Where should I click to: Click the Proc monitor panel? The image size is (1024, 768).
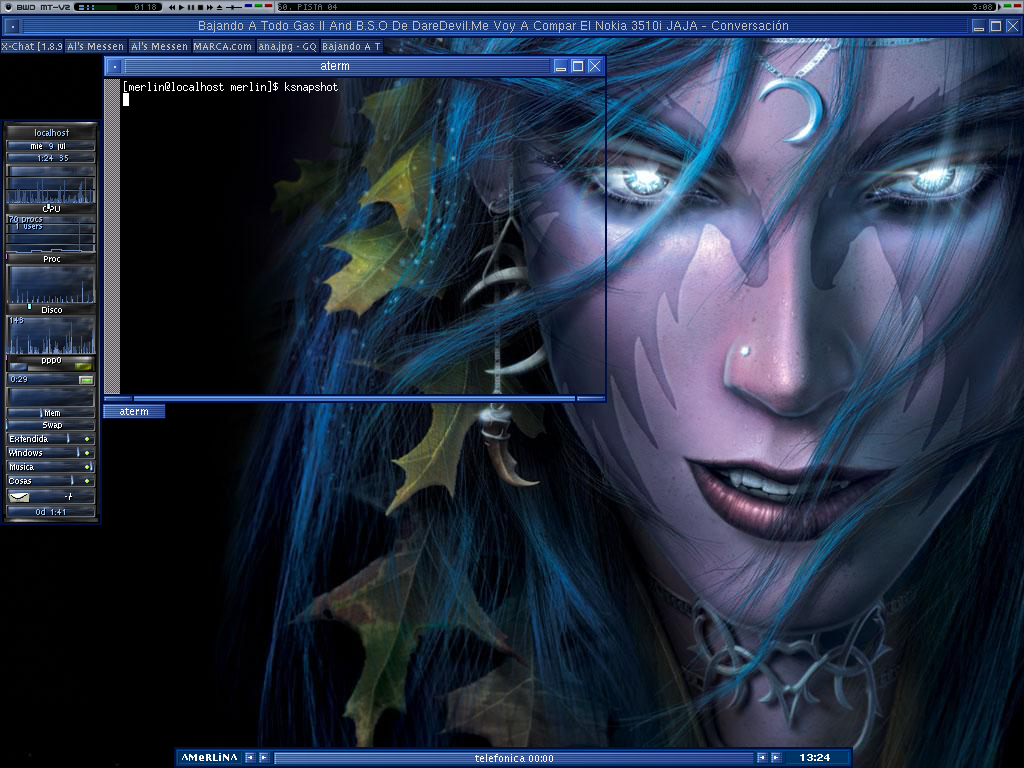tap(51, 234)
